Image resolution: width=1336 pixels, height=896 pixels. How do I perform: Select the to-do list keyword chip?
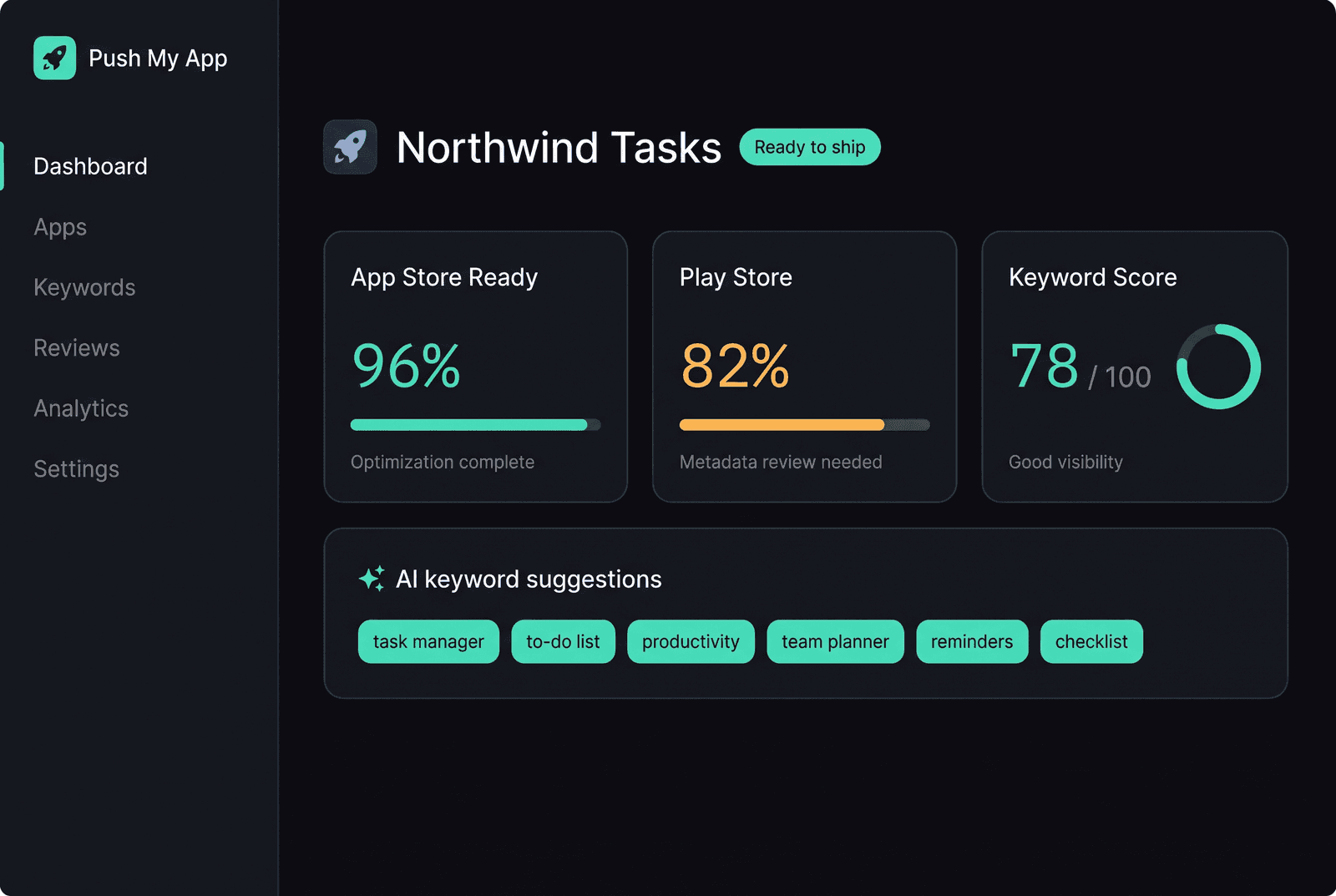(x=563, y=641)
